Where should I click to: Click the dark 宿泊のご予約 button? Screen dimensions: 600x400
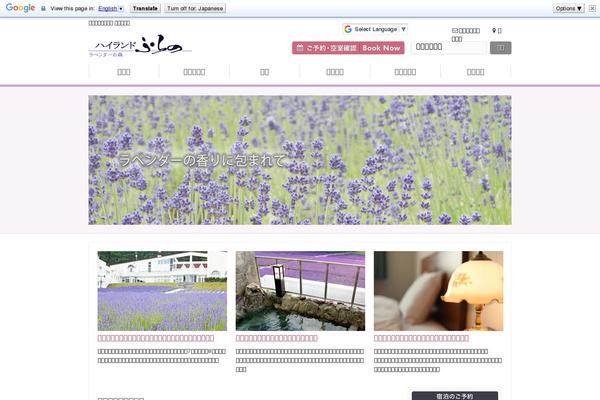point(455,396)
